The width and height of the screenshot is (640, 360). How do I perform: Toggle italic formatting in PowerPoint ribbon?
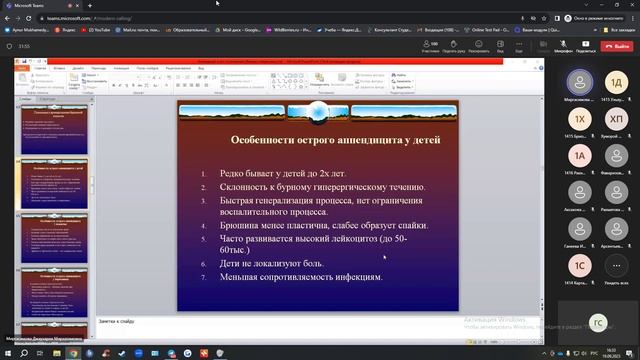(120, 85)
